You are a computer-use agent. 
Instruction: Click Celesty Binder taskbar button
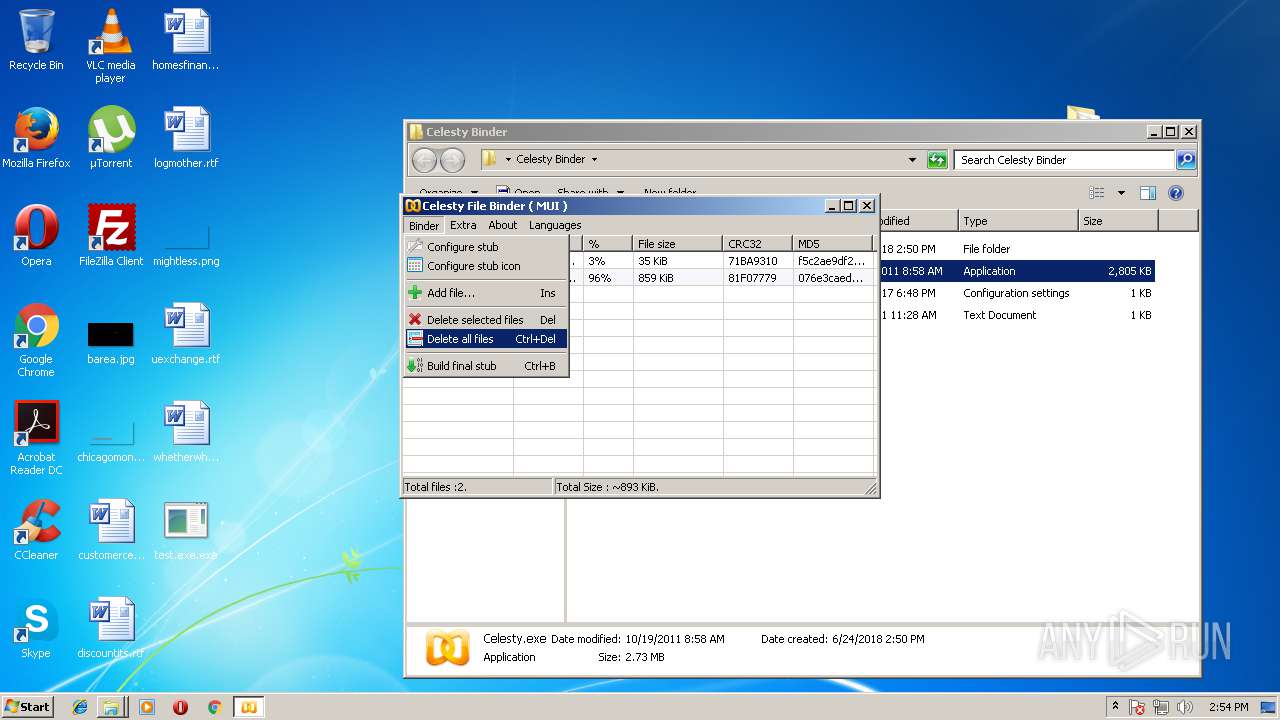249,707
